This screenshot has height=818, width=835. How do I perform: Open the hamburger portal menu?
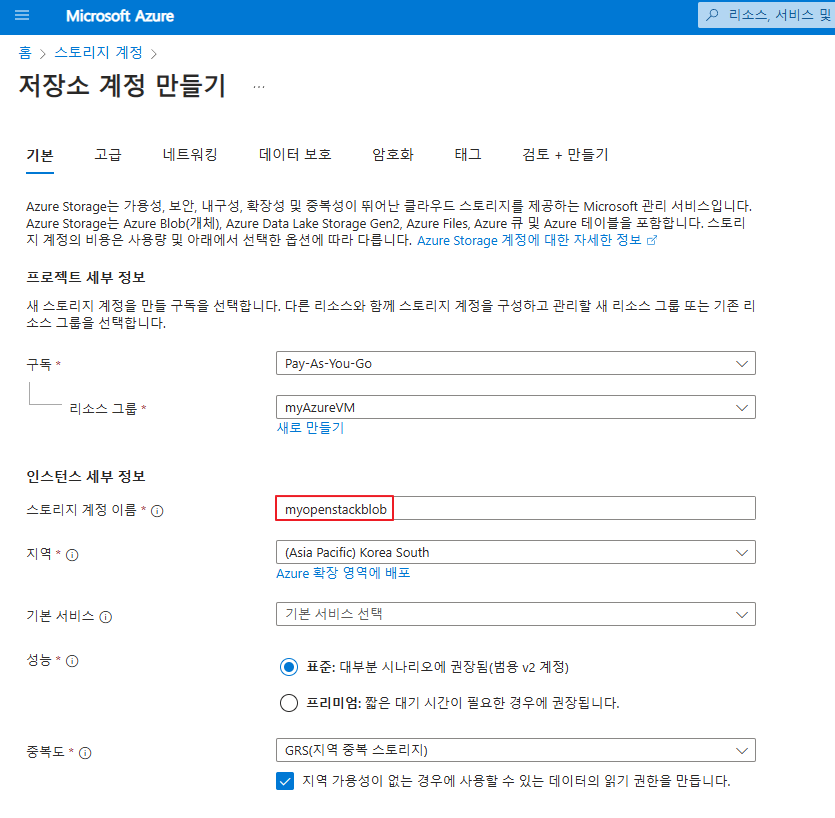click(22, 15)
